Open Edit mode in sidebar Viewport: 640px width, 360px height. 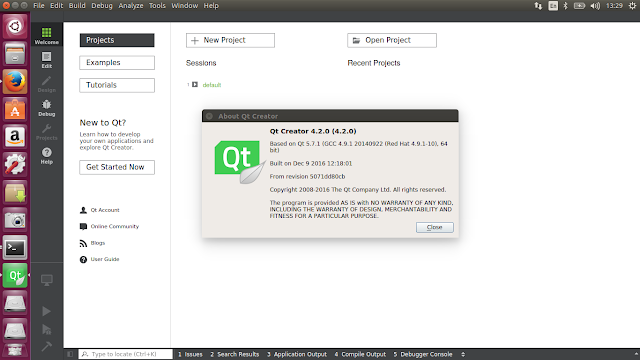point(47,60)
